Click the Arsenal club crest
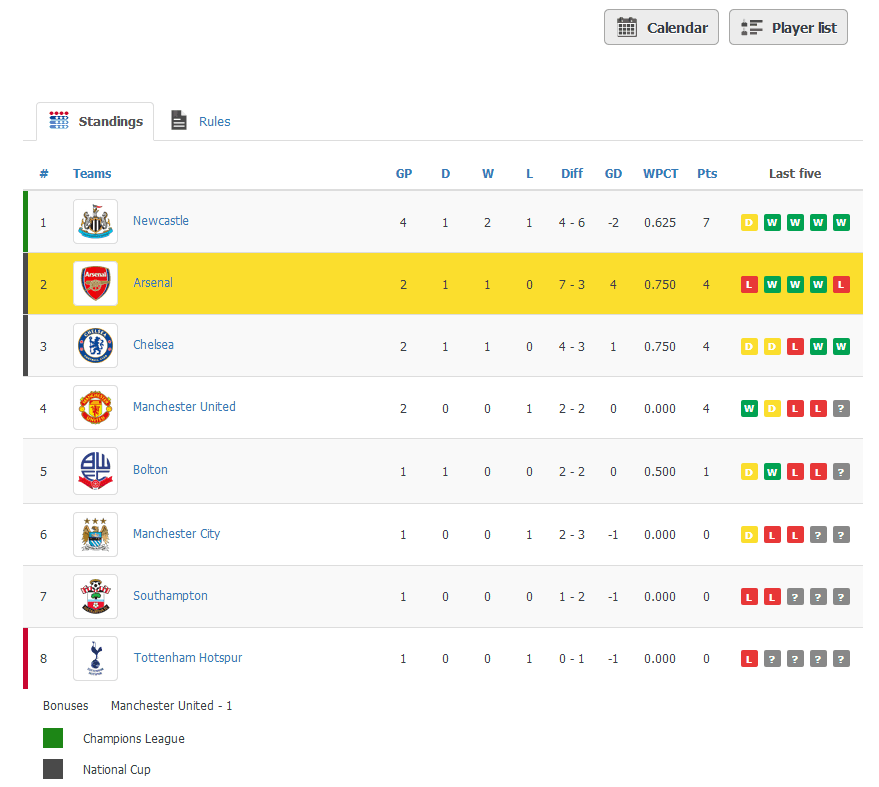Screen dimensions: 879x787 95,283
